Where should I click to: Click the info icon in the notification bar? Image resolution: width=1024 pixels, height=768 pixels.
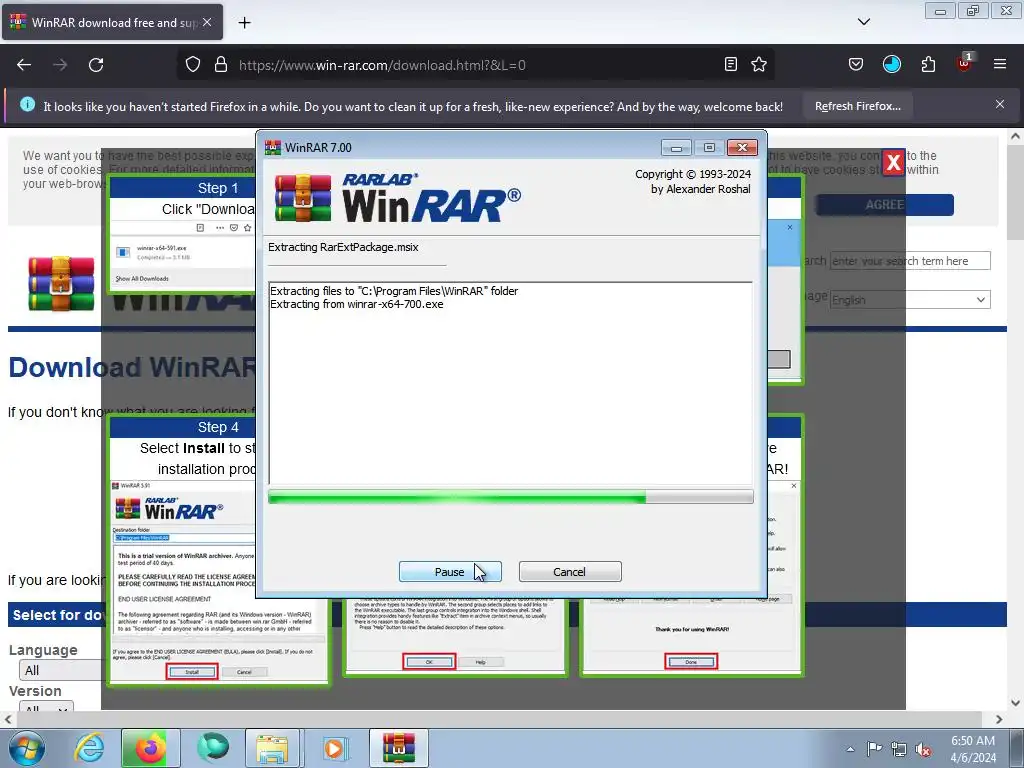click(x=27, y=104)
